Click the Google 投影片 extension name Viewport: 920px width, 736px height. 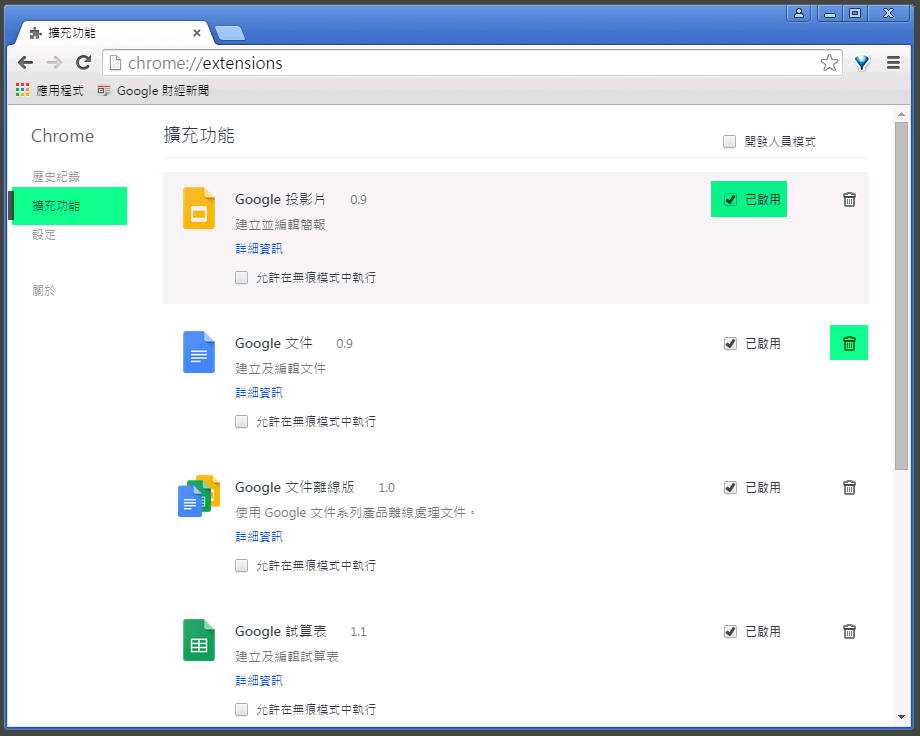[280, 200]
